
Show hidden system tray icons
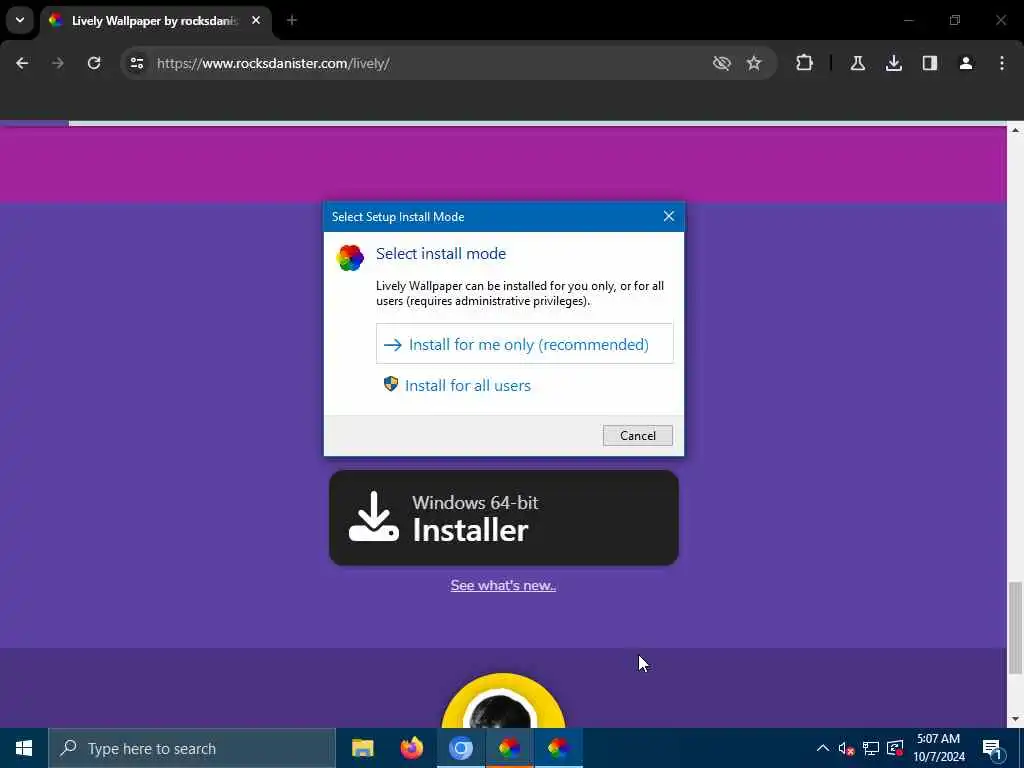(x=823, y=748)
